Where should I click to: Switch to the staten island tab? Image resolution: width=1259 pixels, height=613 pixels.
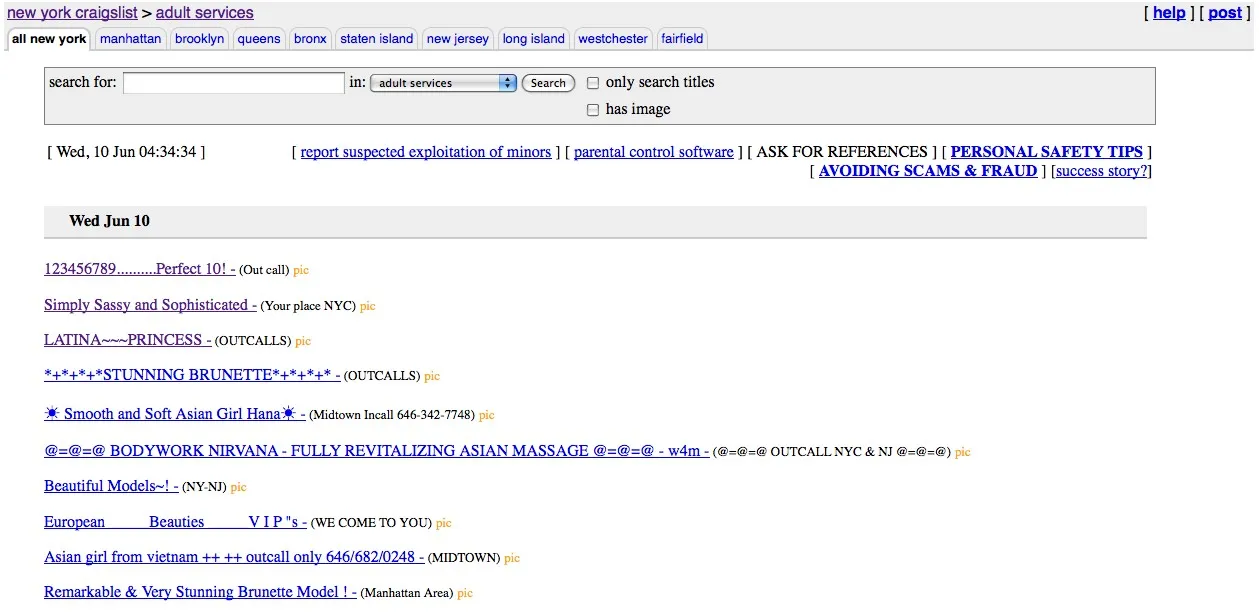[x=377, y=39]
